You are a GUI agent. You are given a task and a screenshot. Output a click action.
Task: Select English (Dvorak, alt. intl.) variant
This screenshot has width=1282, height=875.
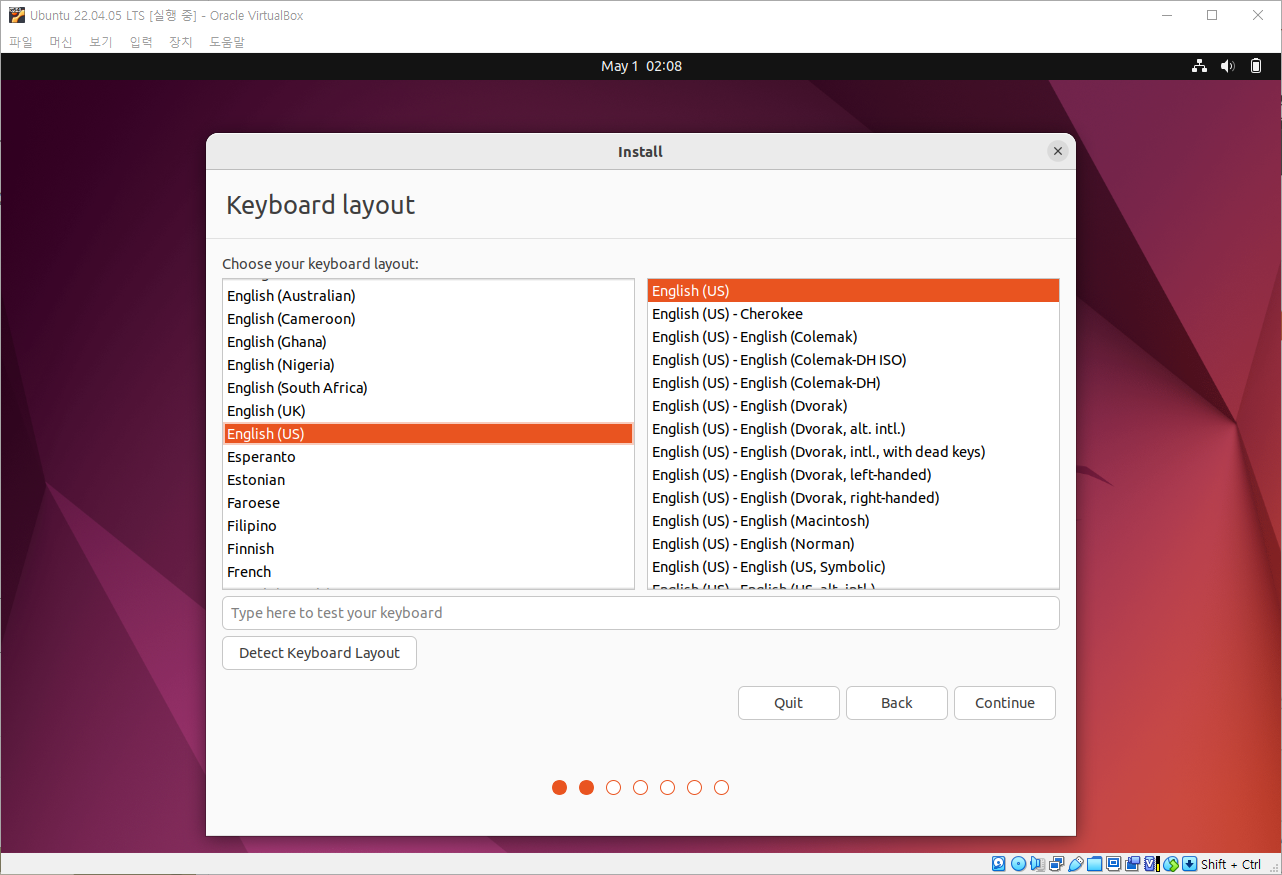tap(853, 429)
